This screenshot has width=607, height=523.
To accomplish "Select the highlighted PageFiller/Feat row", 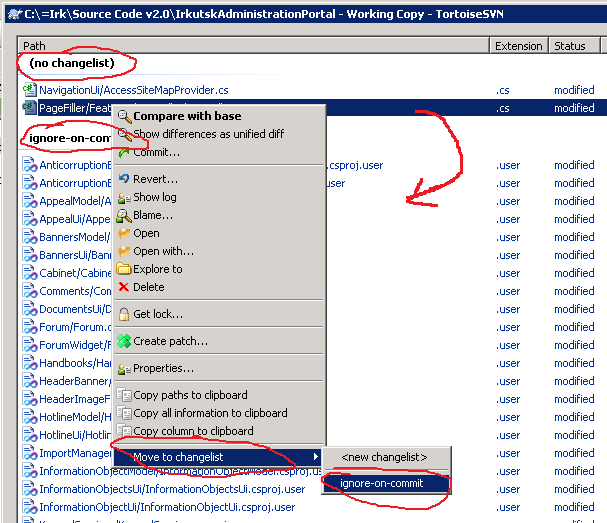I will (x=314, y=108).
